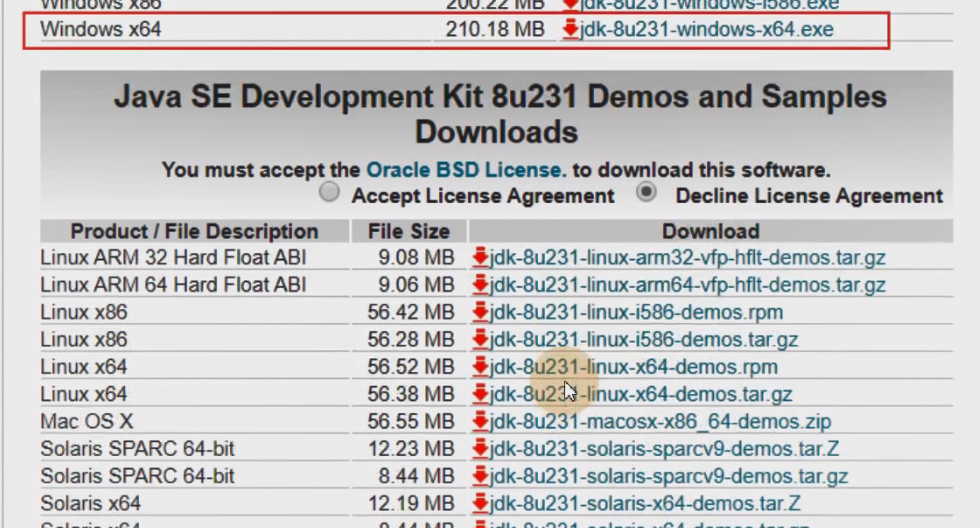Open the jdk-8u231-solaris-sparcv9-demos.tar.gz file link
This screenshot has height=528, width=980.
[x=669, y=476]
